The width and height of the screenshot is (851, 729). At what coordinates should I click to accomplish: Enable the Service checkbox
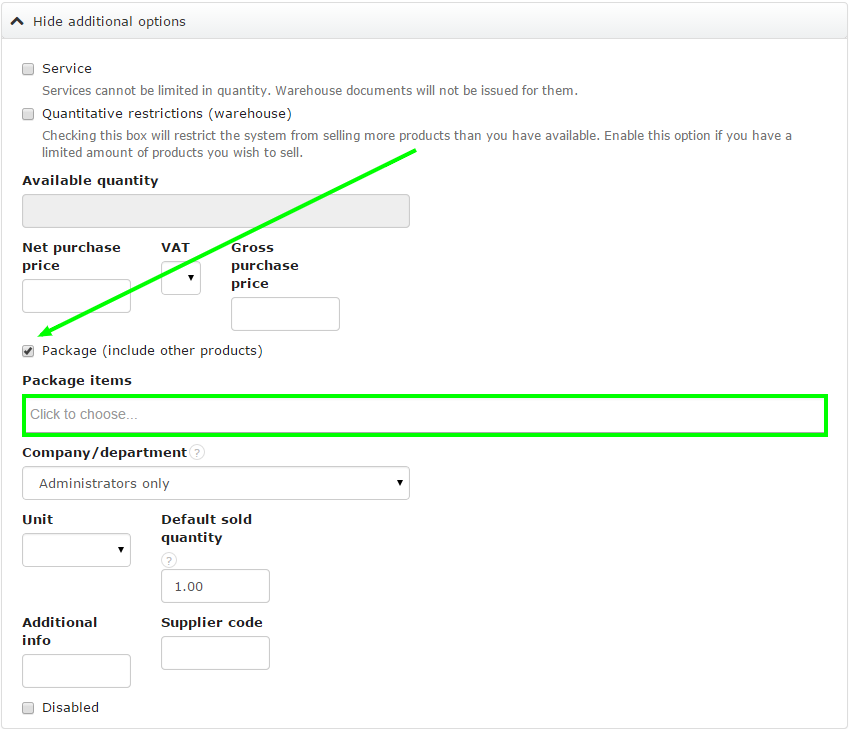coord(28,69)
